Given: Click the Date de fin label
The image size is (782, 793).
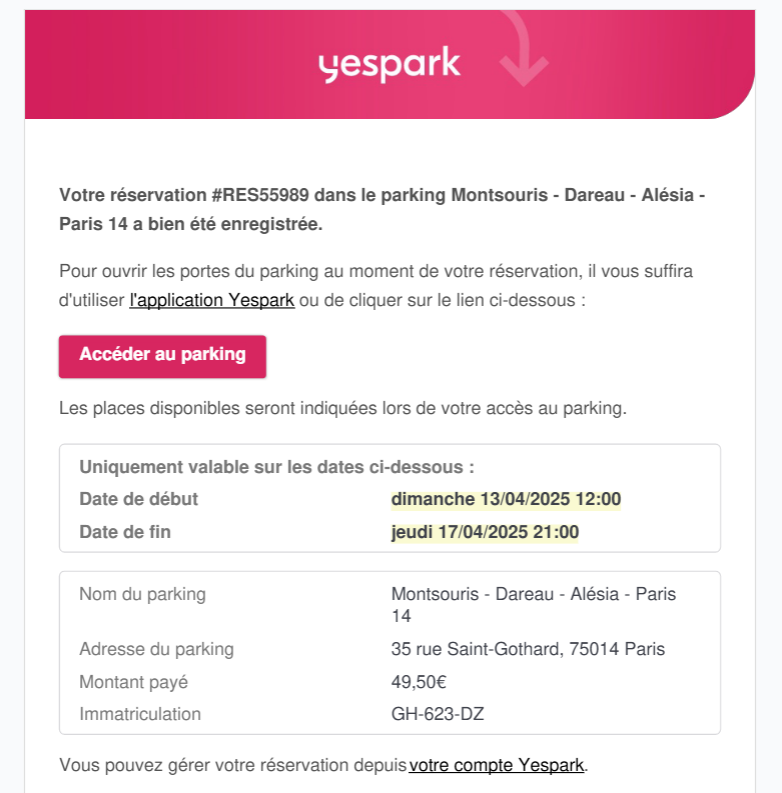Looking at the screenshot, I should [125, 532].
